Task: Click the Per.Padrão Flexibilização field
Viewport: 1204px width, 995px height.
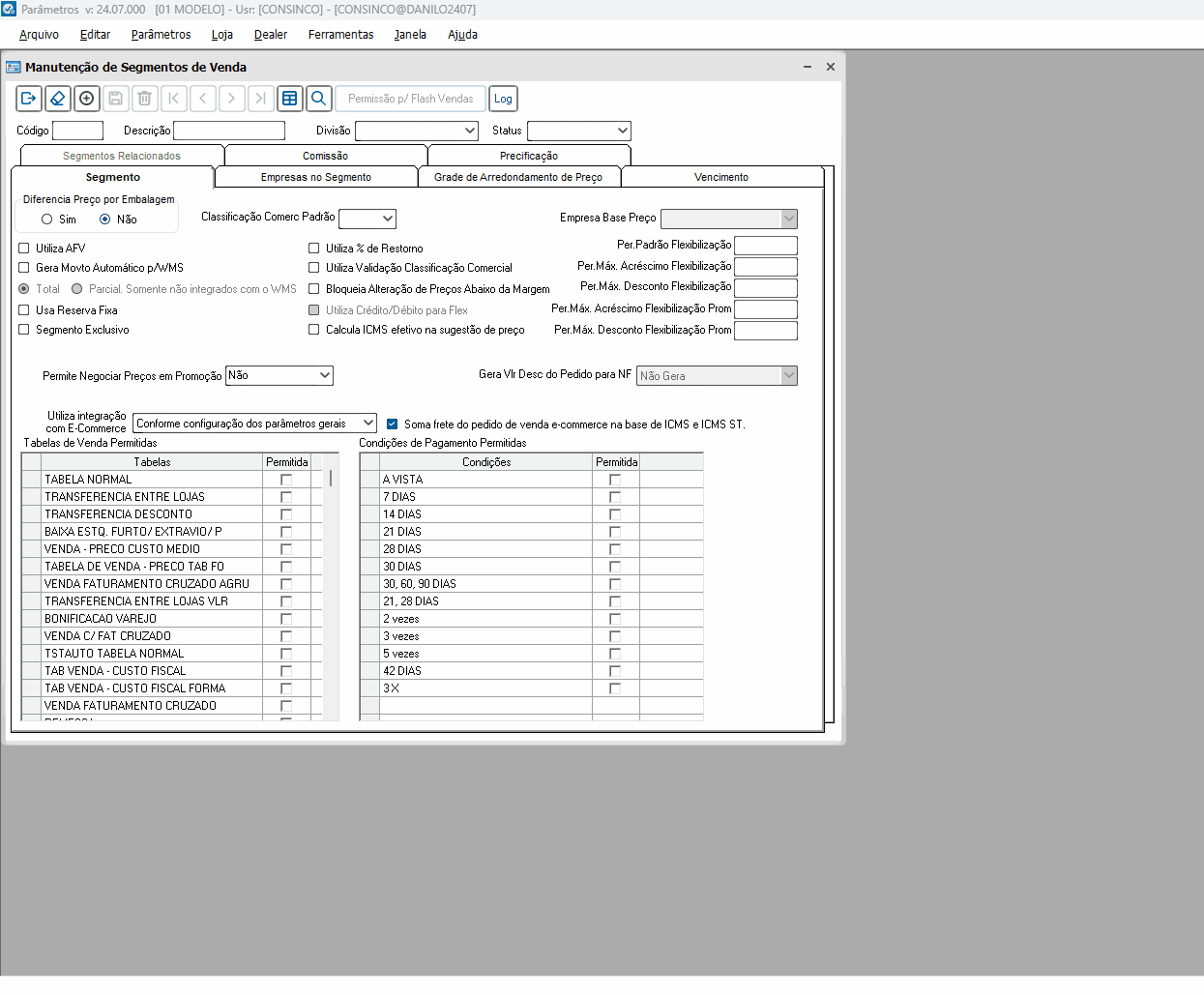Action: point(766,246)
